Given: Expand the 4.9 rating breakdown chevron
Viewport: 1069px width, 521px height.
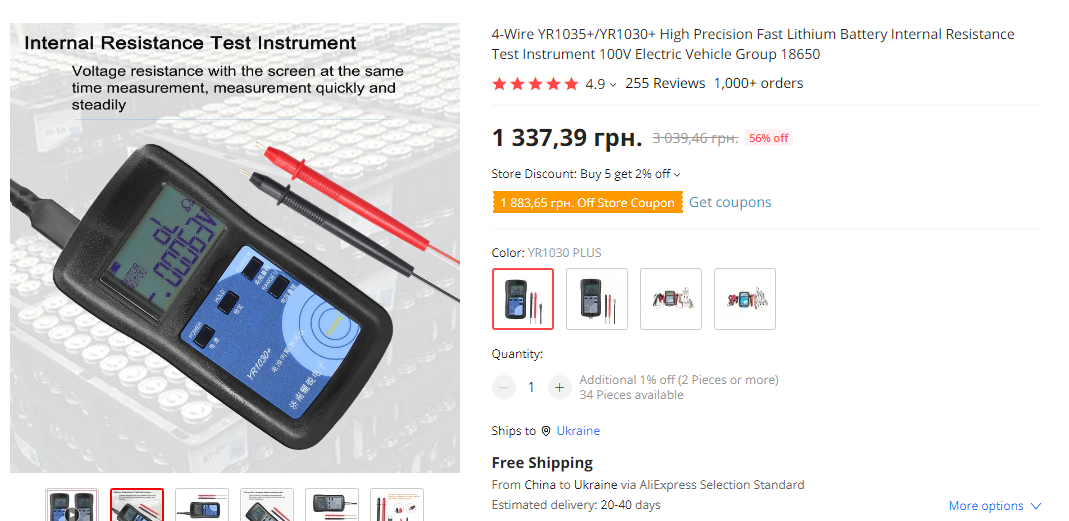Looking at the screenshot, I should (613, 85).
